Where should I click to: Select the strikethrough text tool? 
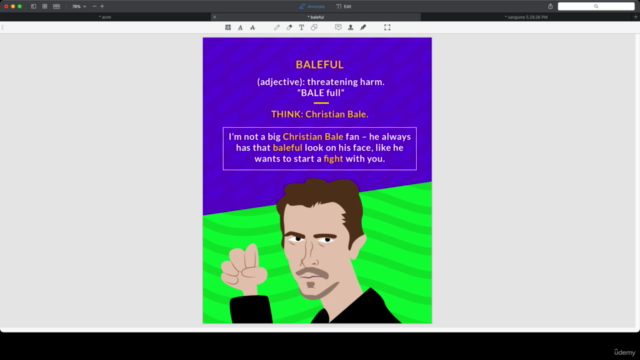tap(253, 27)
